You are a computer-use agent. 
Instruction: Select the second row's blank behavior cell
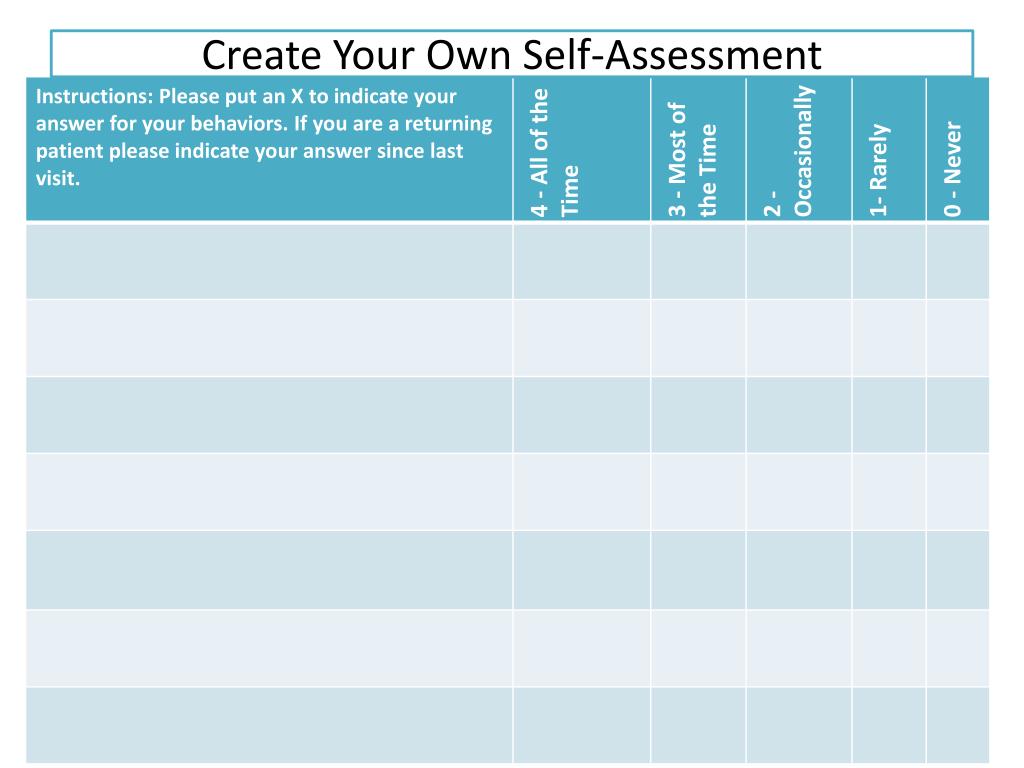coord(269,338)
